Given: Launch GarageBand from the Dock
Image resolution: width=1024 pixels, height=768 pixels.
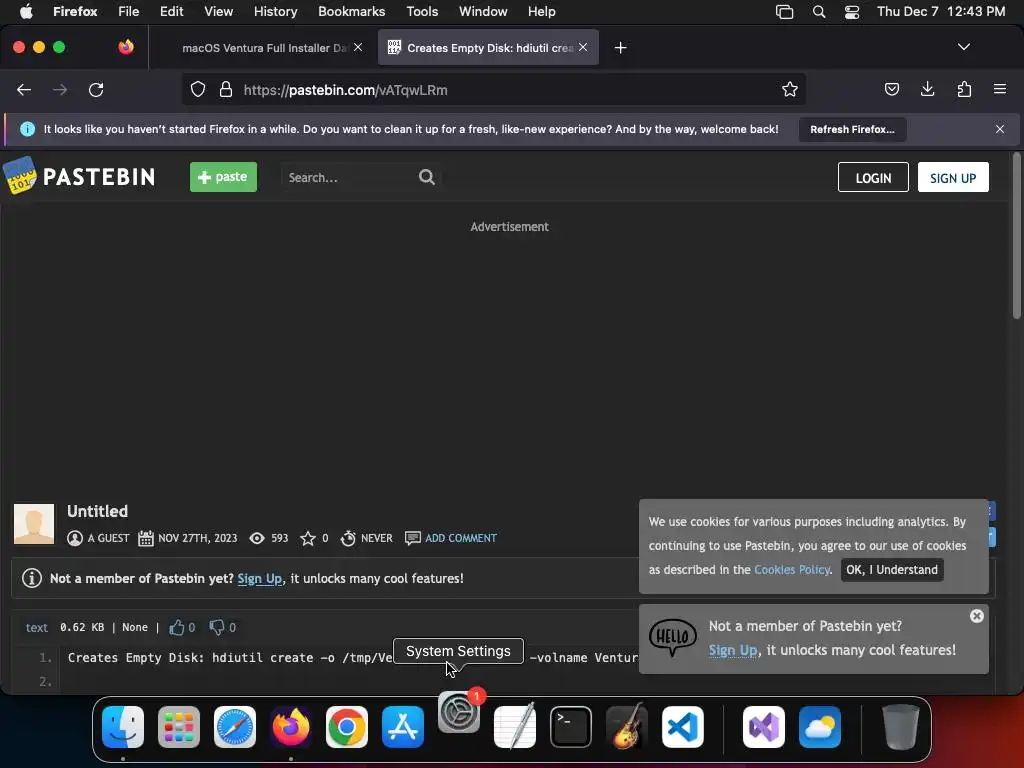Looking at the screenshot, I should (627, 727).
